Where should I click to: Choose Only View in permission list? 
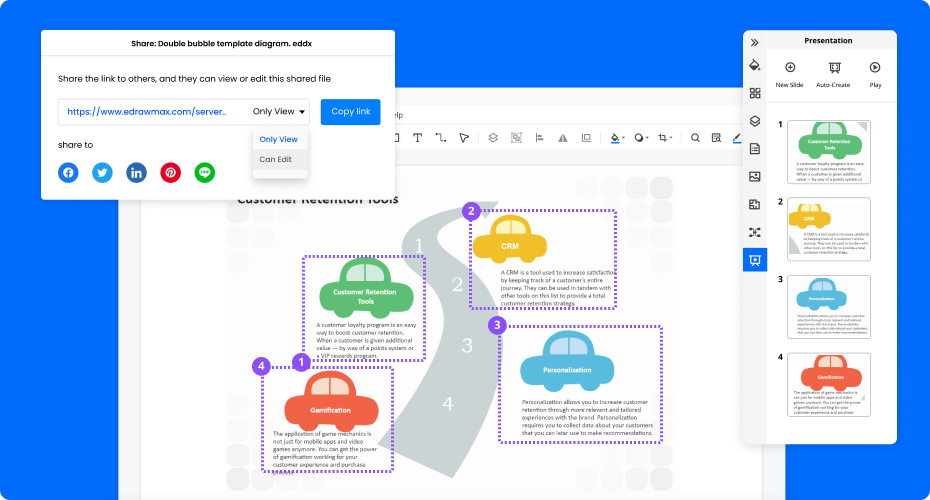(x=278, y=139)
